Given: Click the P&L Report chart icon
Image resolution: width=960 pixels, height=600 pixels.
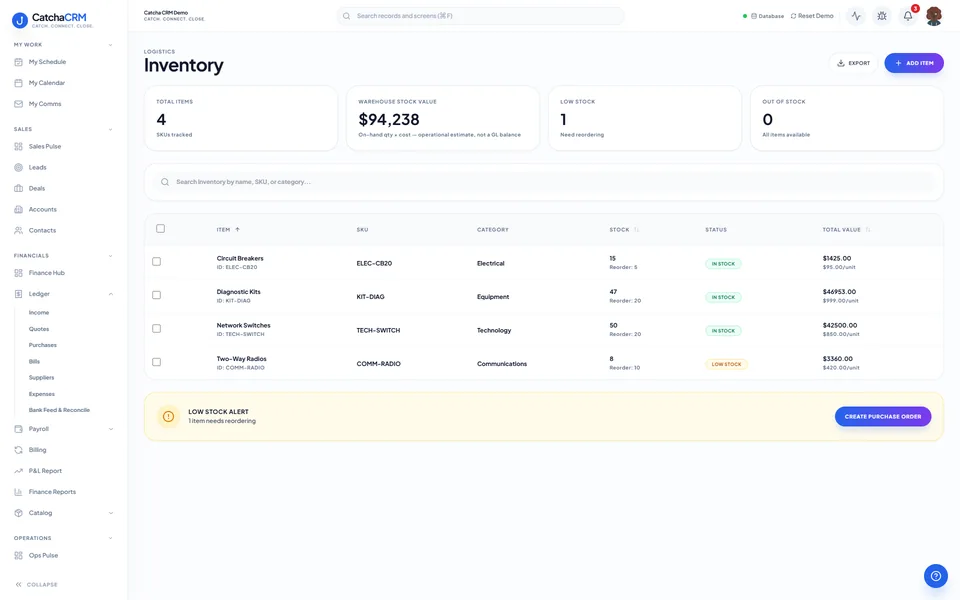Looking at the screenshot, I should tap(18, 471).
